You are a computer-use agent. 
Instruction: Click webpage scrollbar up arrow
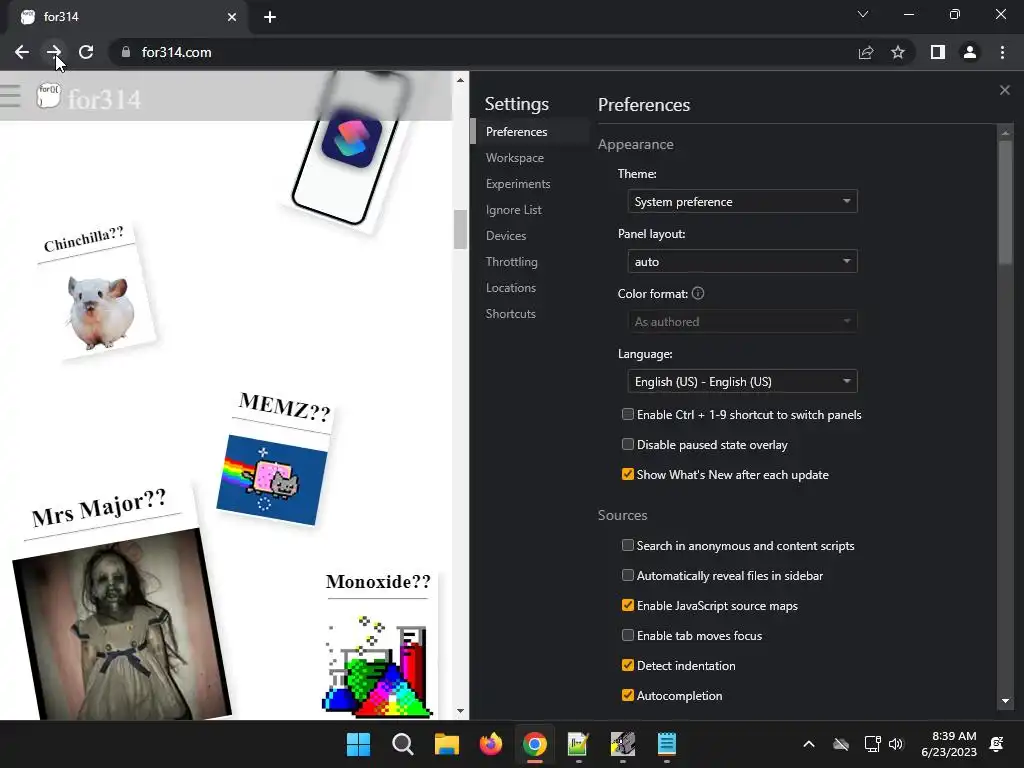coord(460,80)
